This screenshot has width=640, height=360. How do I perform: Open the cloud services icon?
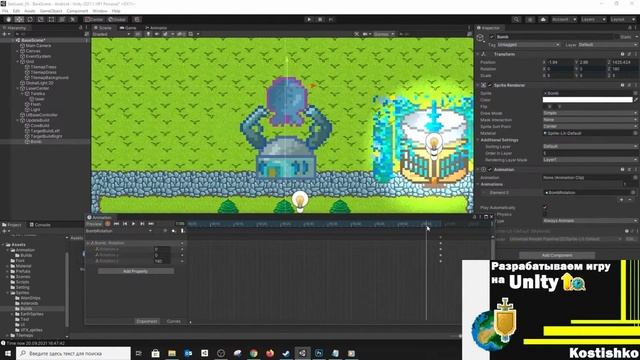(x=543, y=19)
